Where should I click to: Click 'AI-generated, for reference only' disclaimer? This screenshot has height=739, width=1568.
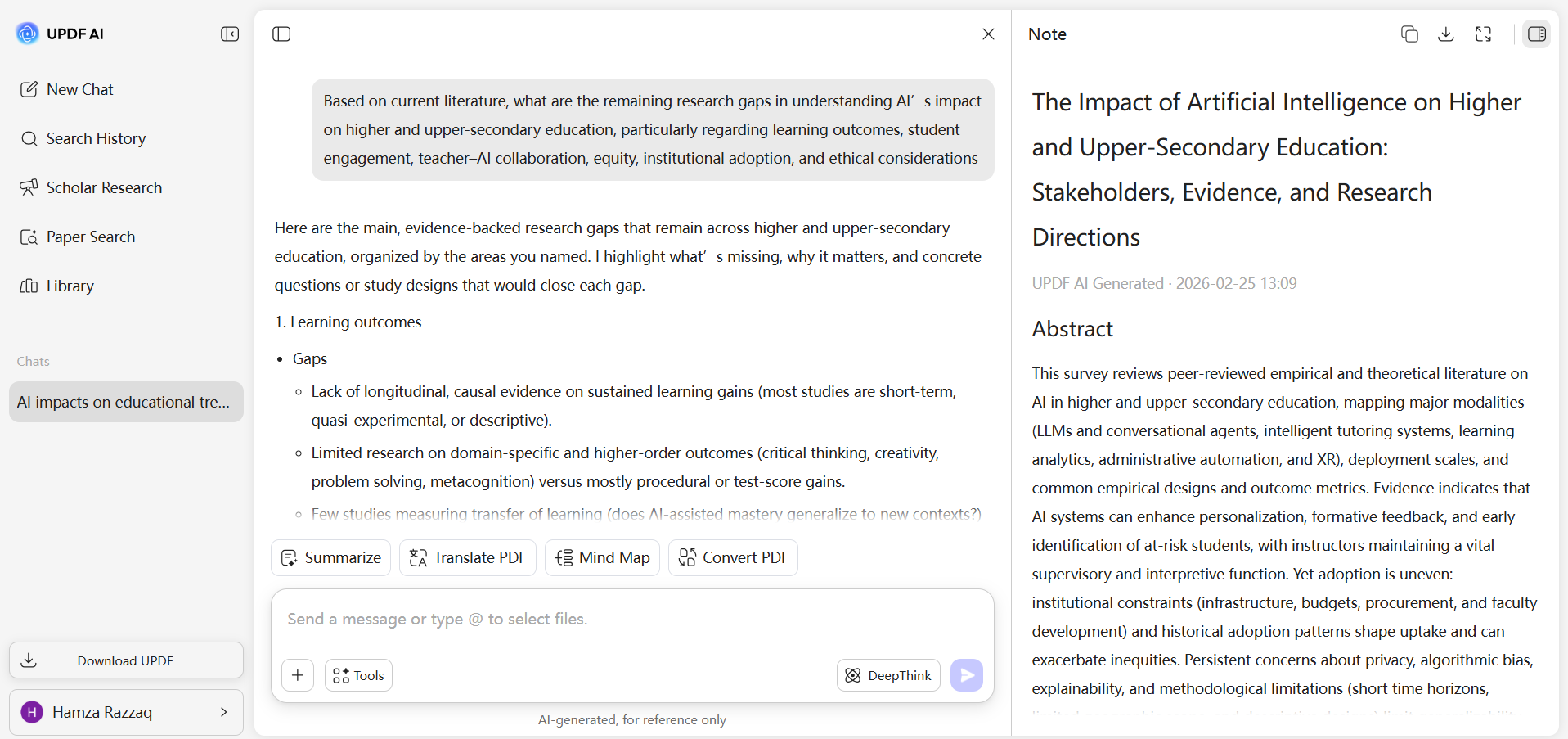click(x=632, y=719)
